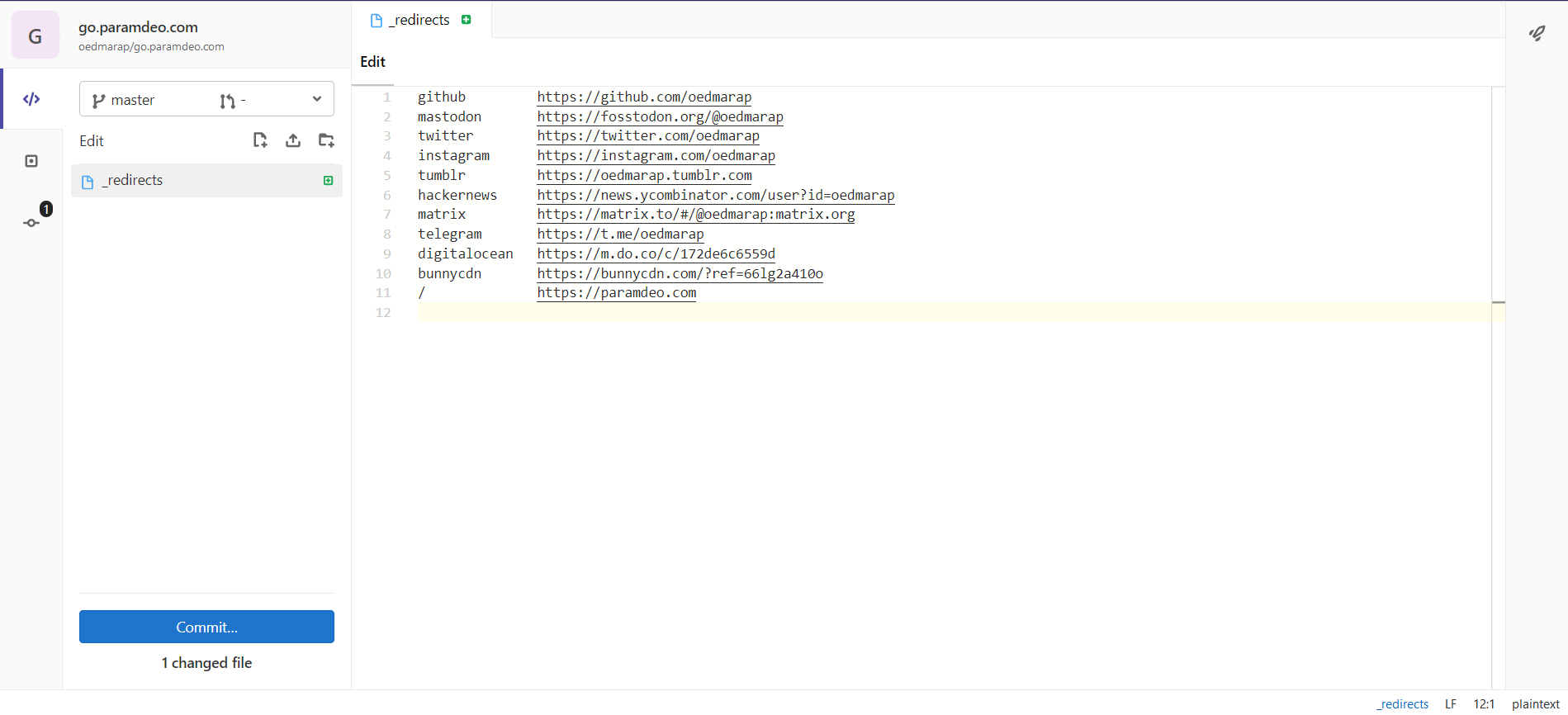1568x715 pixels.
Task: Click the https://t.me/oedmarap link
Action: point(620,234)
